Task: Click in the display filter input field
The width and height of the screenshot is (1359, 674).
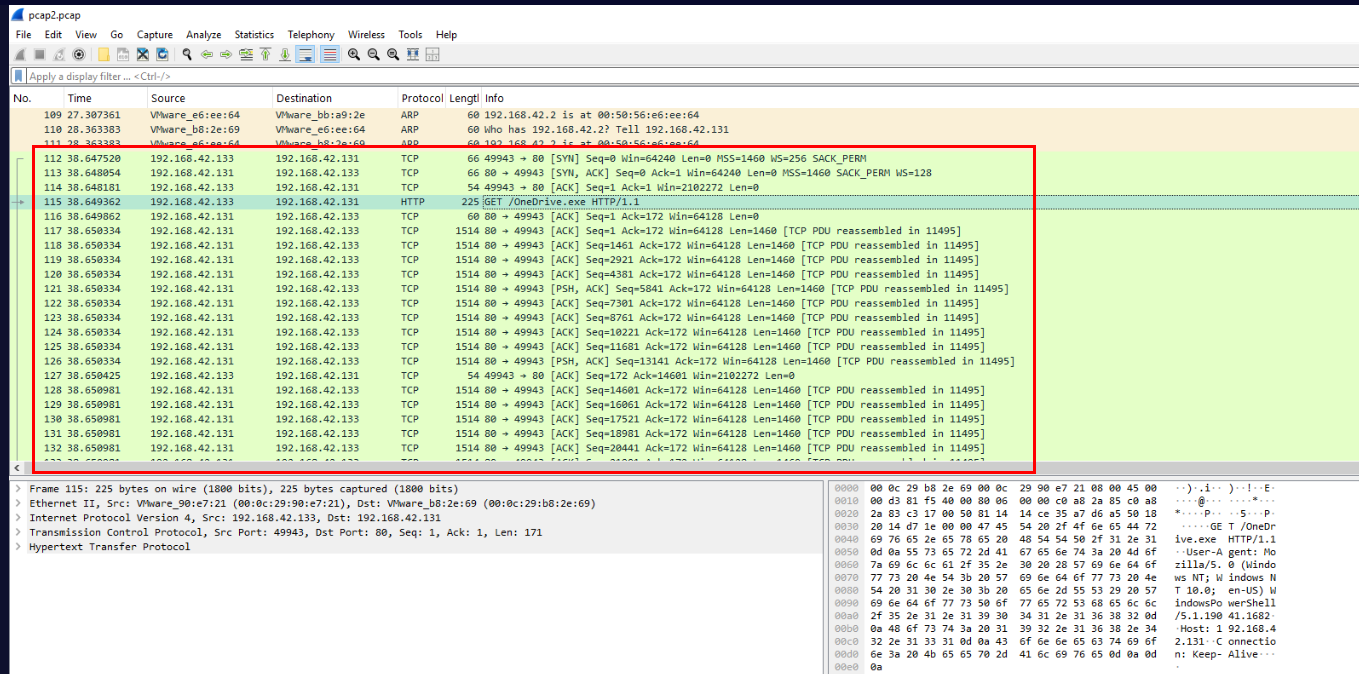Action: 600,76
